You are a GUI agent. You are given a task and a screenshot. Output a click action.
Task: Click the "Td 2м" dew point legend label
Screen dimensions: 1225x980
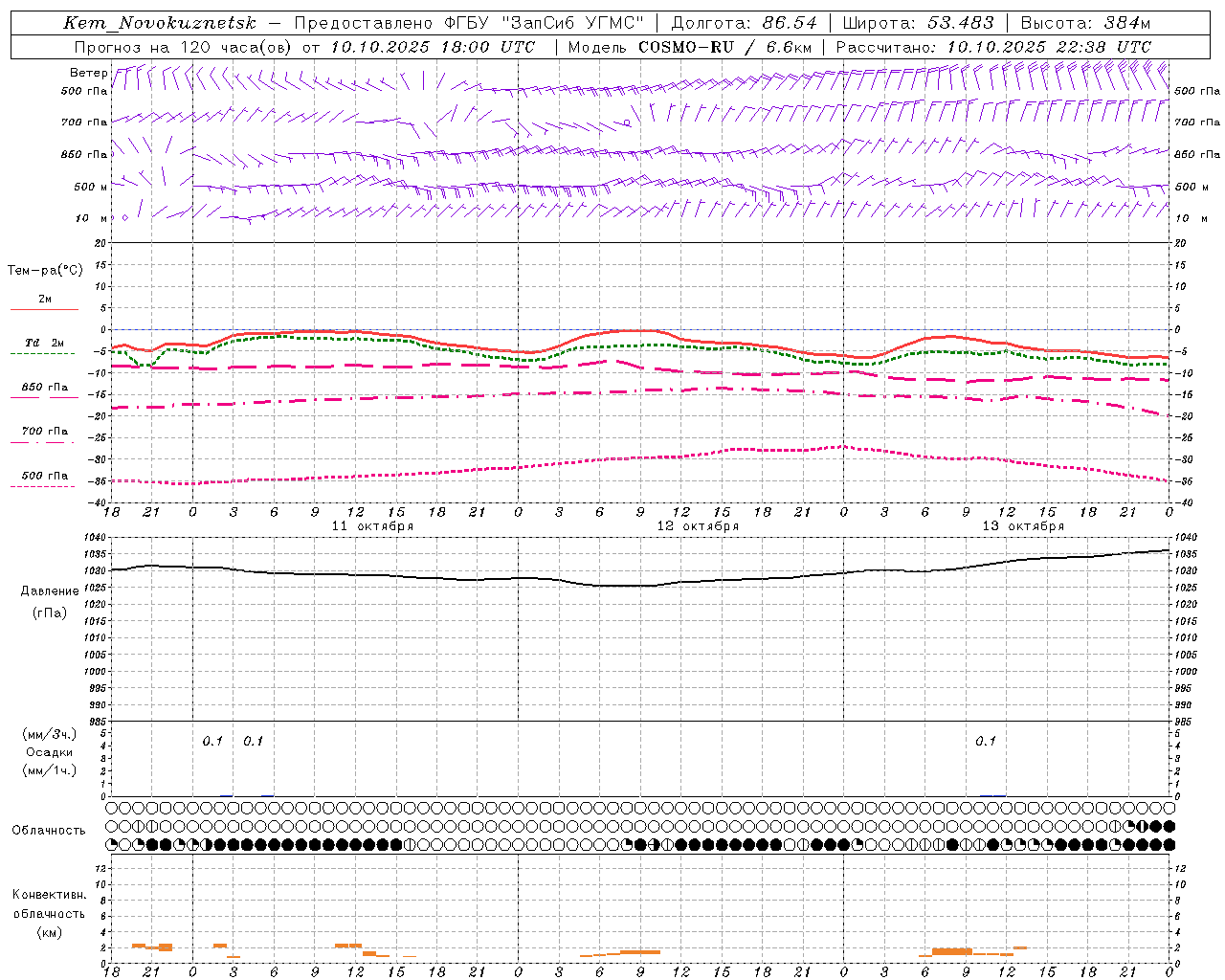(44, 343)
